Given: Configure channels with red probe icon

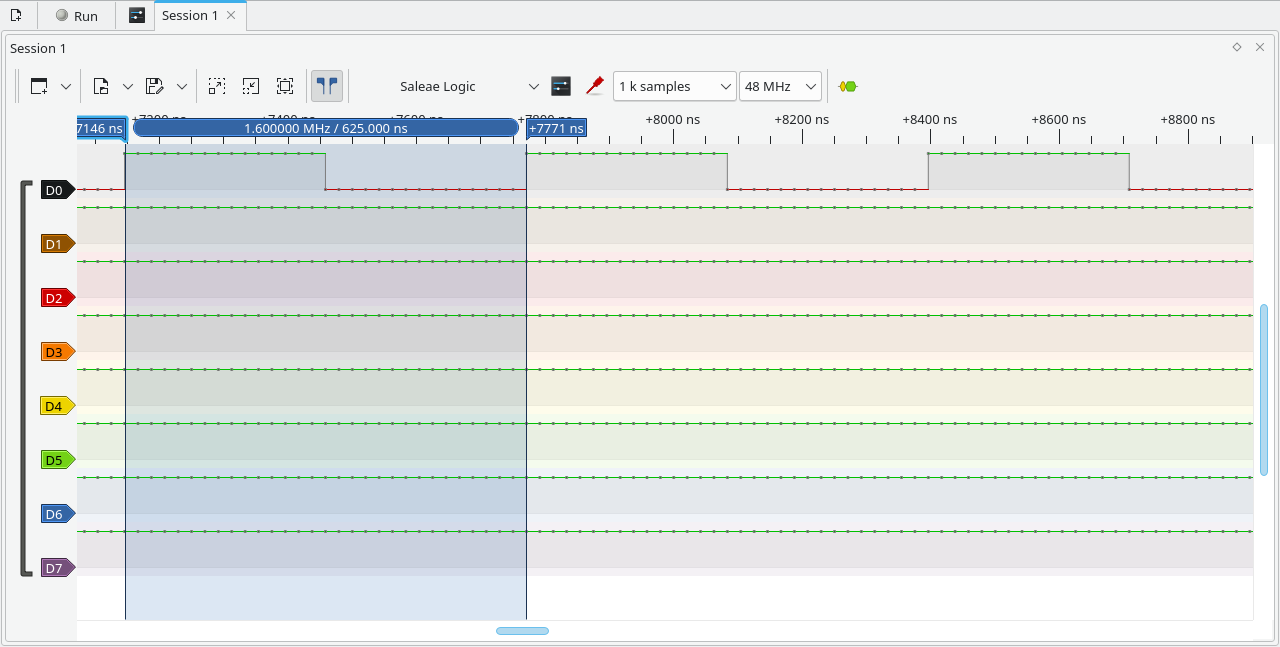Looking at the screenshot, I should [595, 86].
